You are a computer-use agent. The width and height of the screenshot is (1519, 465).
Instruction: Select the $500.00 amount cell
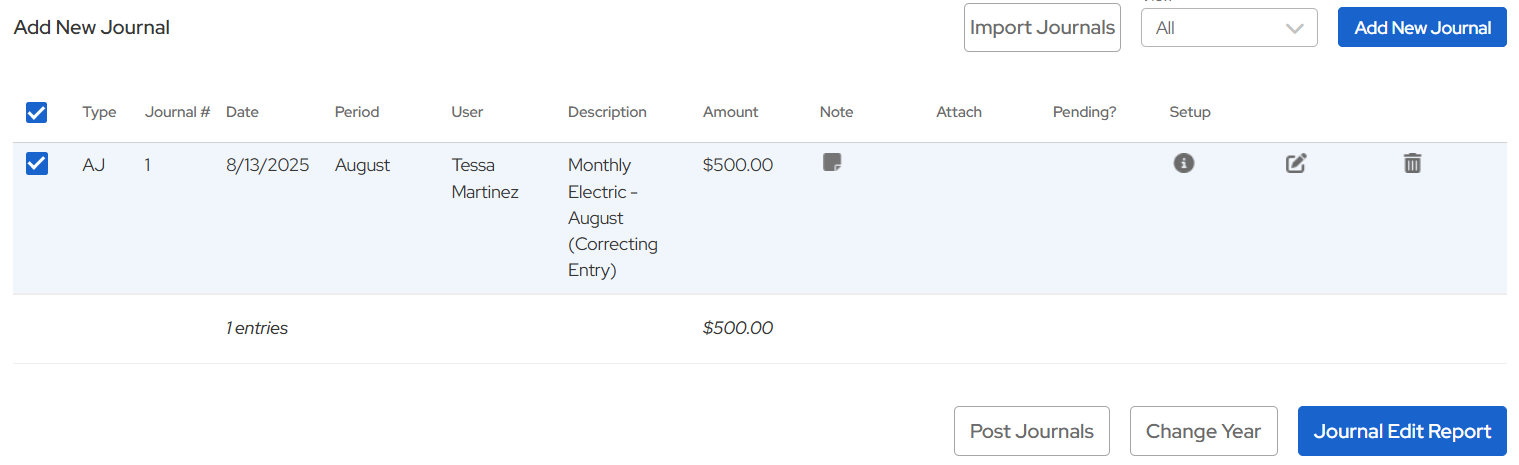[738, 165]
